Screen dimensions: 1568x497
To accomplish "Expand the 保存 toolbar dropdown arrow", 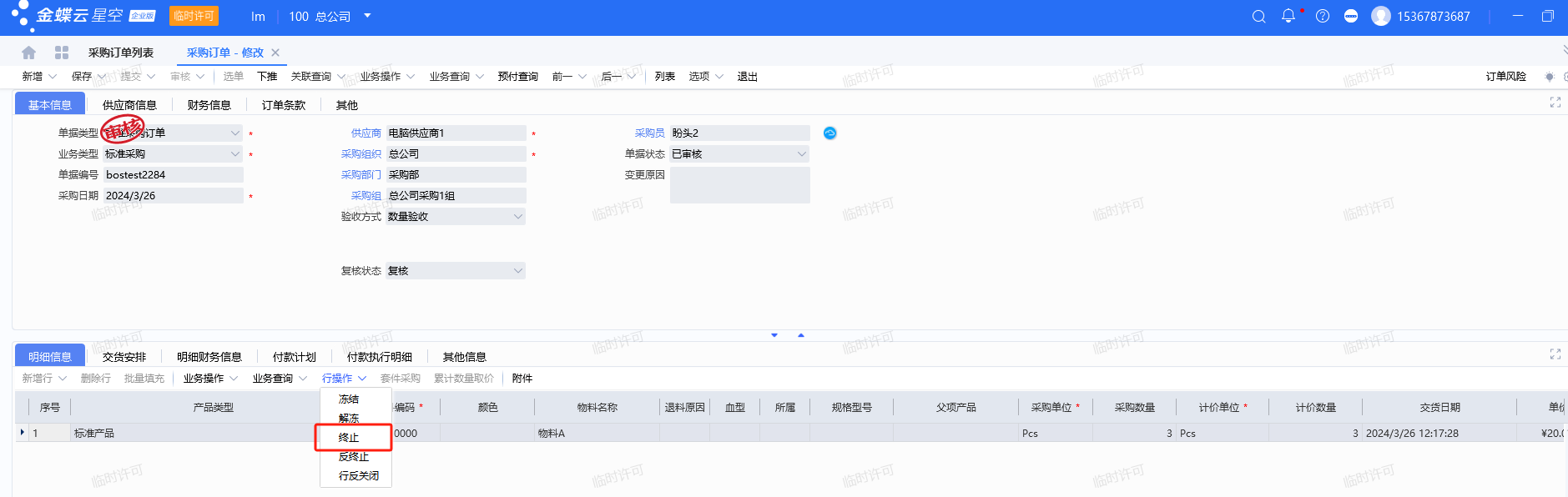I will tap(102, 77).
